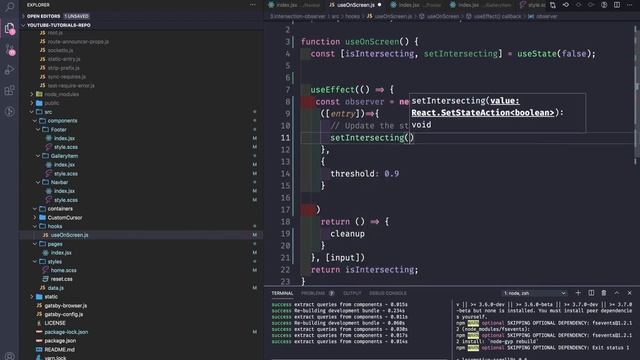Viewport: 640px width, 360px height.
Task: Open the Source Control view
Action: (9, 49)
